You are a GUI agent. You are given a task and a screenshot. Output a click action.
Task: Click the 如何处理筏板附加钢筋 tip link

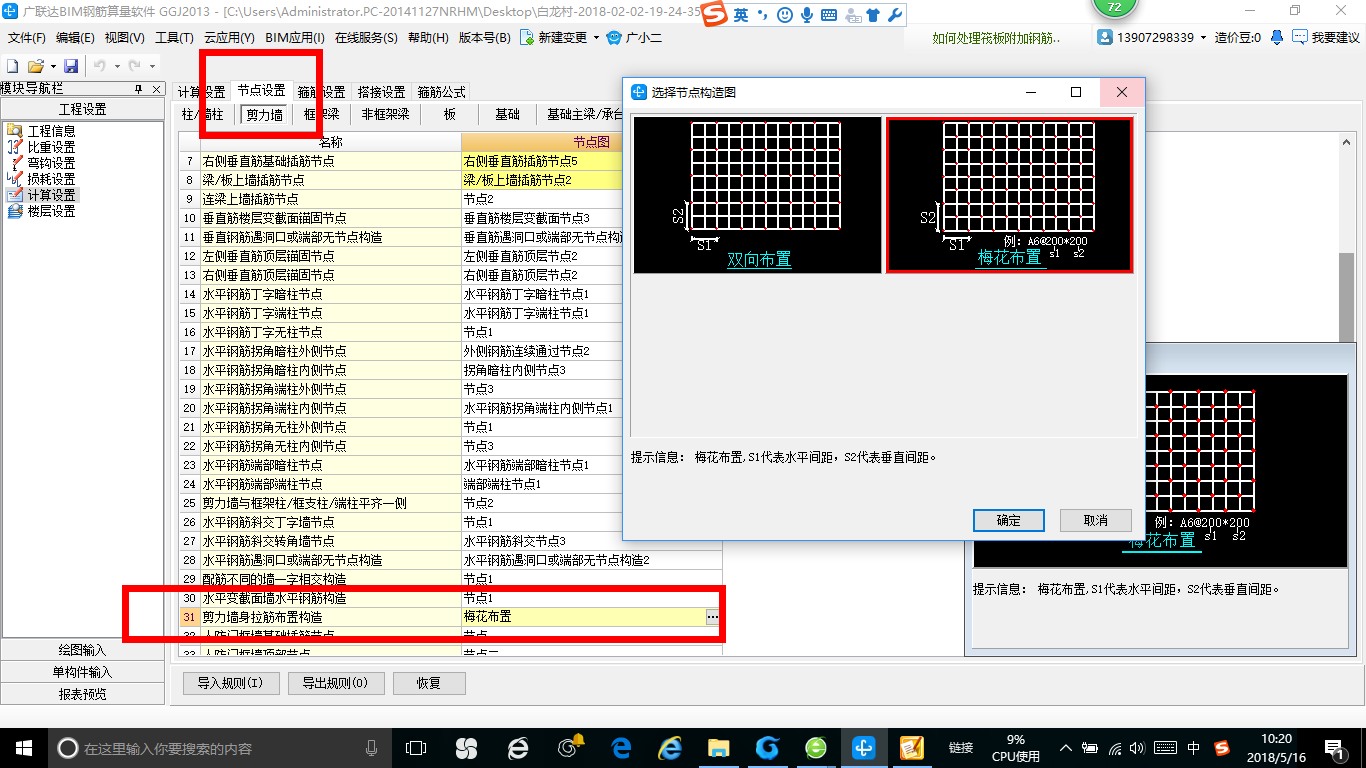995,38
